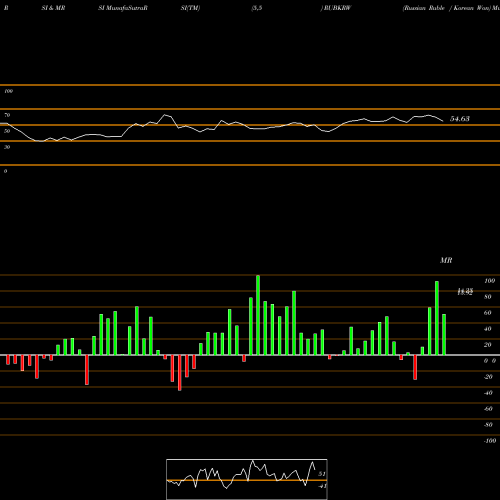Viewport: 500px width, 500px height.
Task: Click the mini chart label 51
Action: pyautogui.click(x=322, y=474)
